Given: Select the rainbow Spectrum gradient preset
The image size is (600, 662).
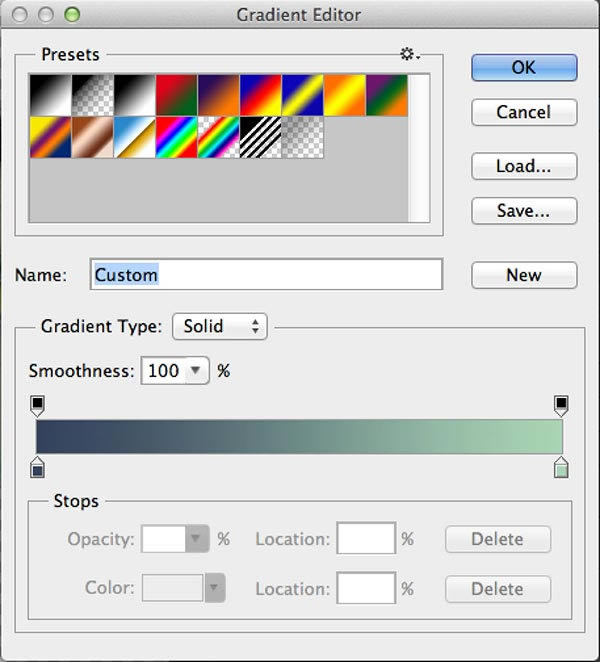Looking at the screenshot, I should 176,137.
